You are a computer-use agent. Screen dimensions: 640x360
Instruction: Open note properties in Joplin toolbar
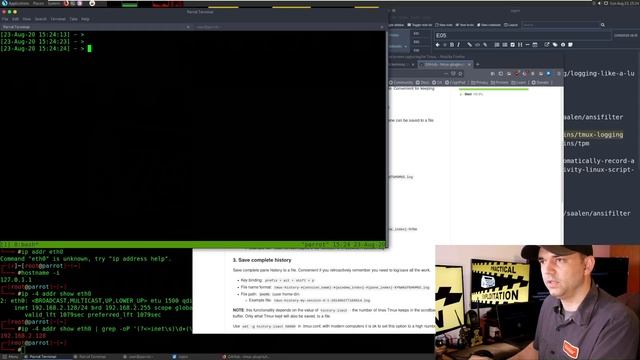point(563,45)
